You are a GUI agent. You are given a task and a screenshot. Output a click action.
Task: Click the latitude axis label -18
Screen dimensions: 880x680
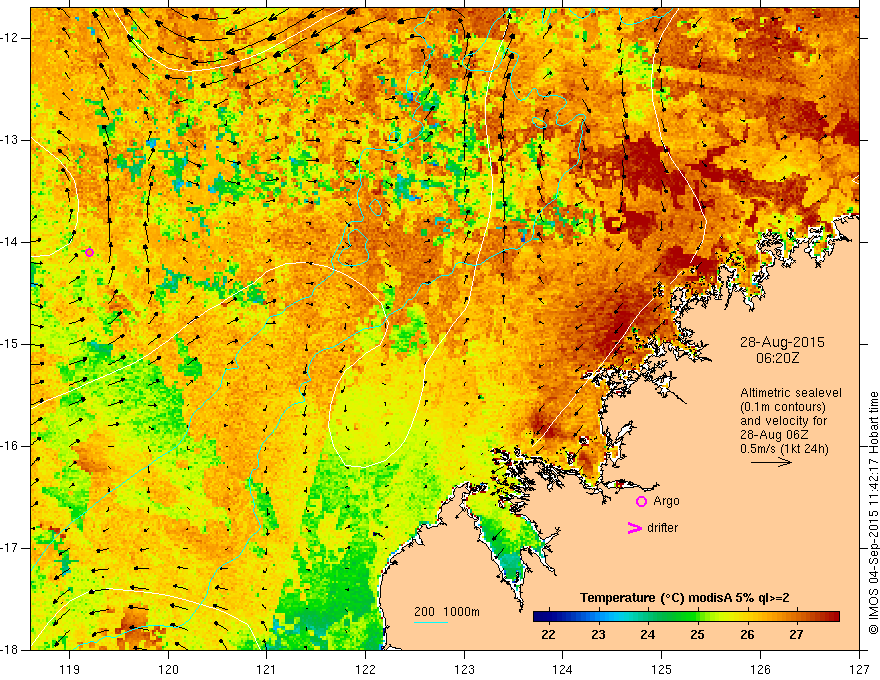pos(10,650)
